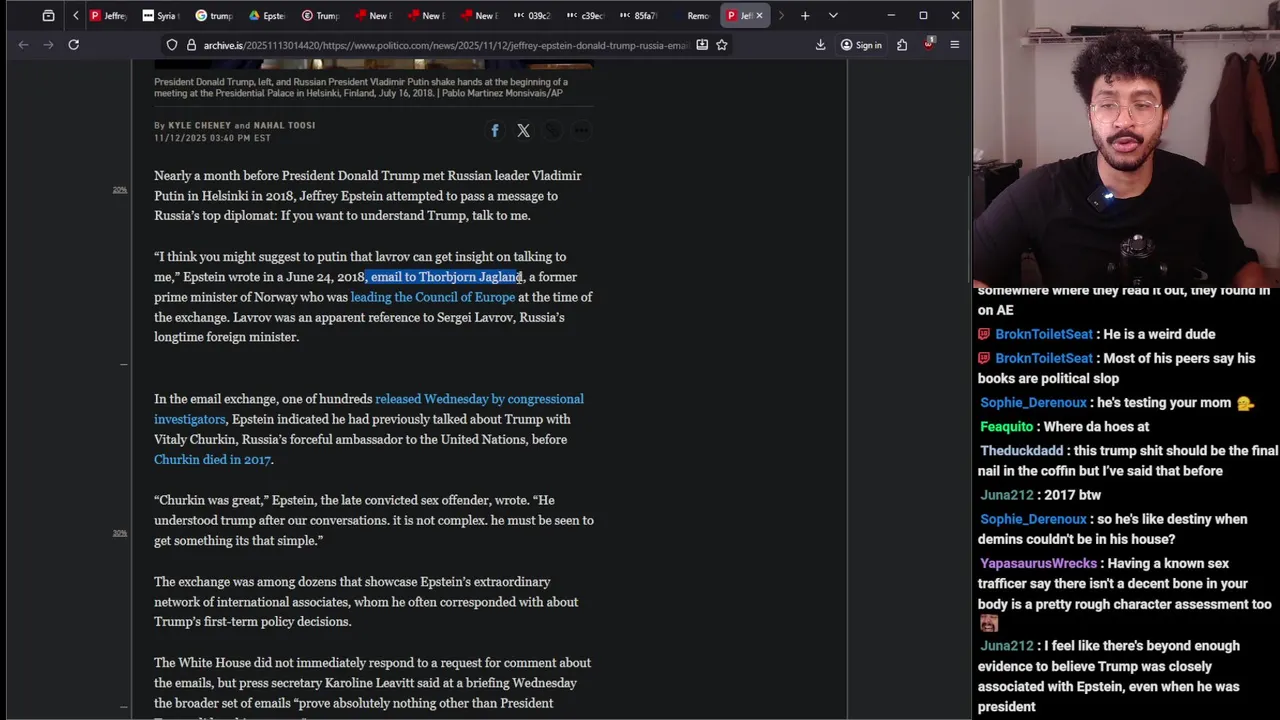The width and height of the screenshot is (1280, 720).
Task: Click the article timestamp '11/12/2025 03:40 PM EST'
Action: tap(212, 138)
